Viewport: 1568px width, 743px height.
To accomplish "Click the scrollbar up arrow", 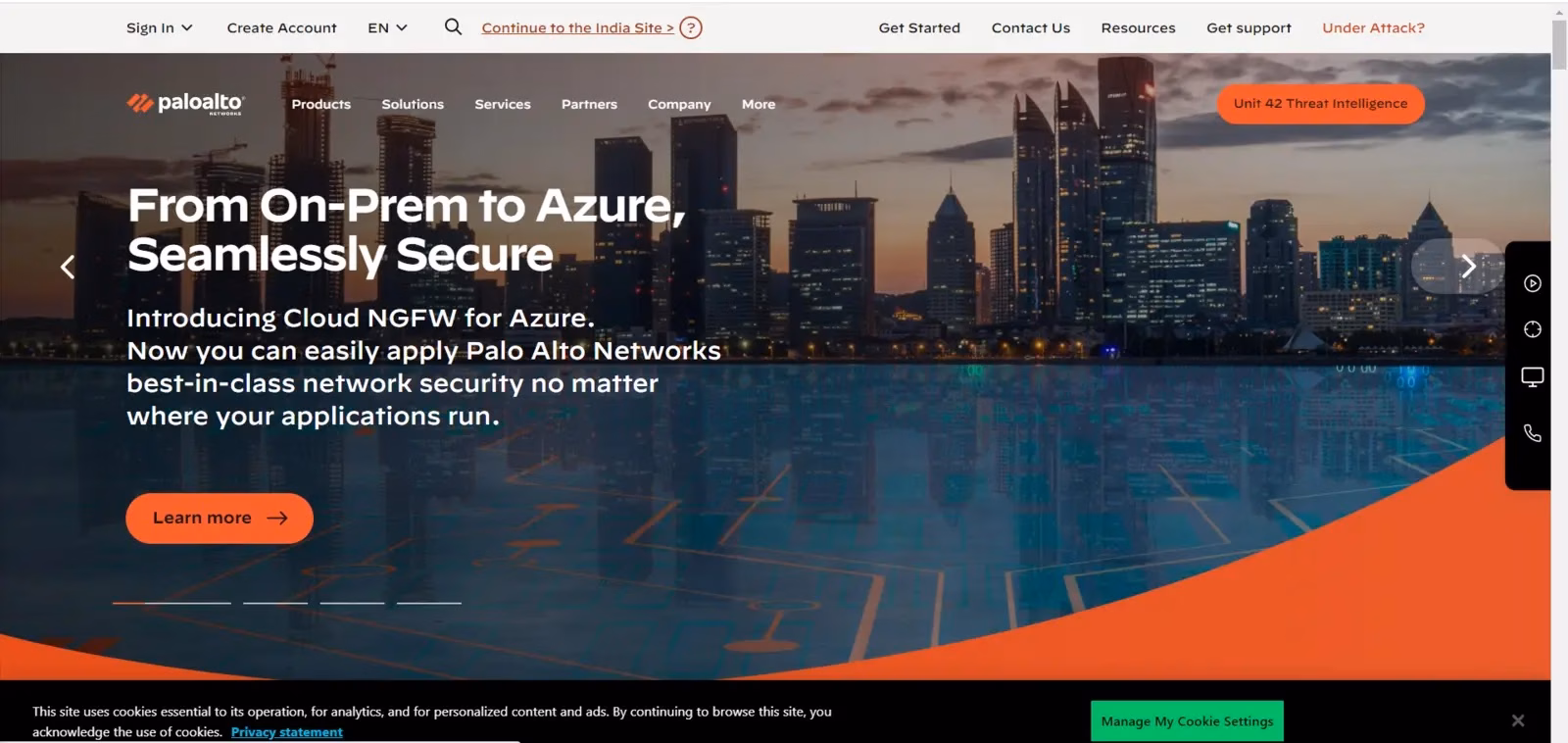I will pos(1559,11).
